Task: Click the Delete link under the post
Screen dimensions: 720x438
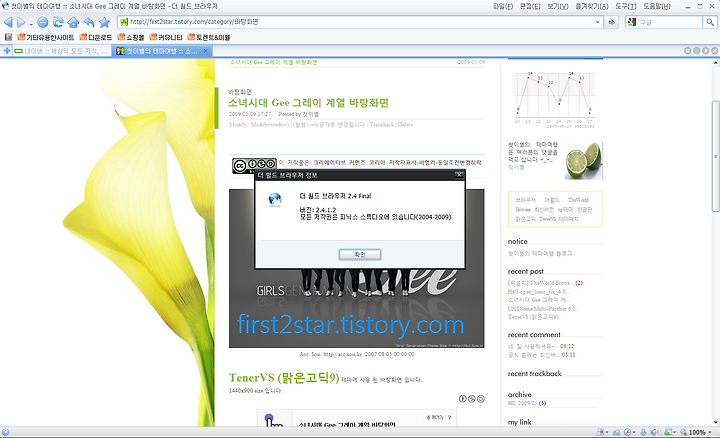Action: pos(405,124)
